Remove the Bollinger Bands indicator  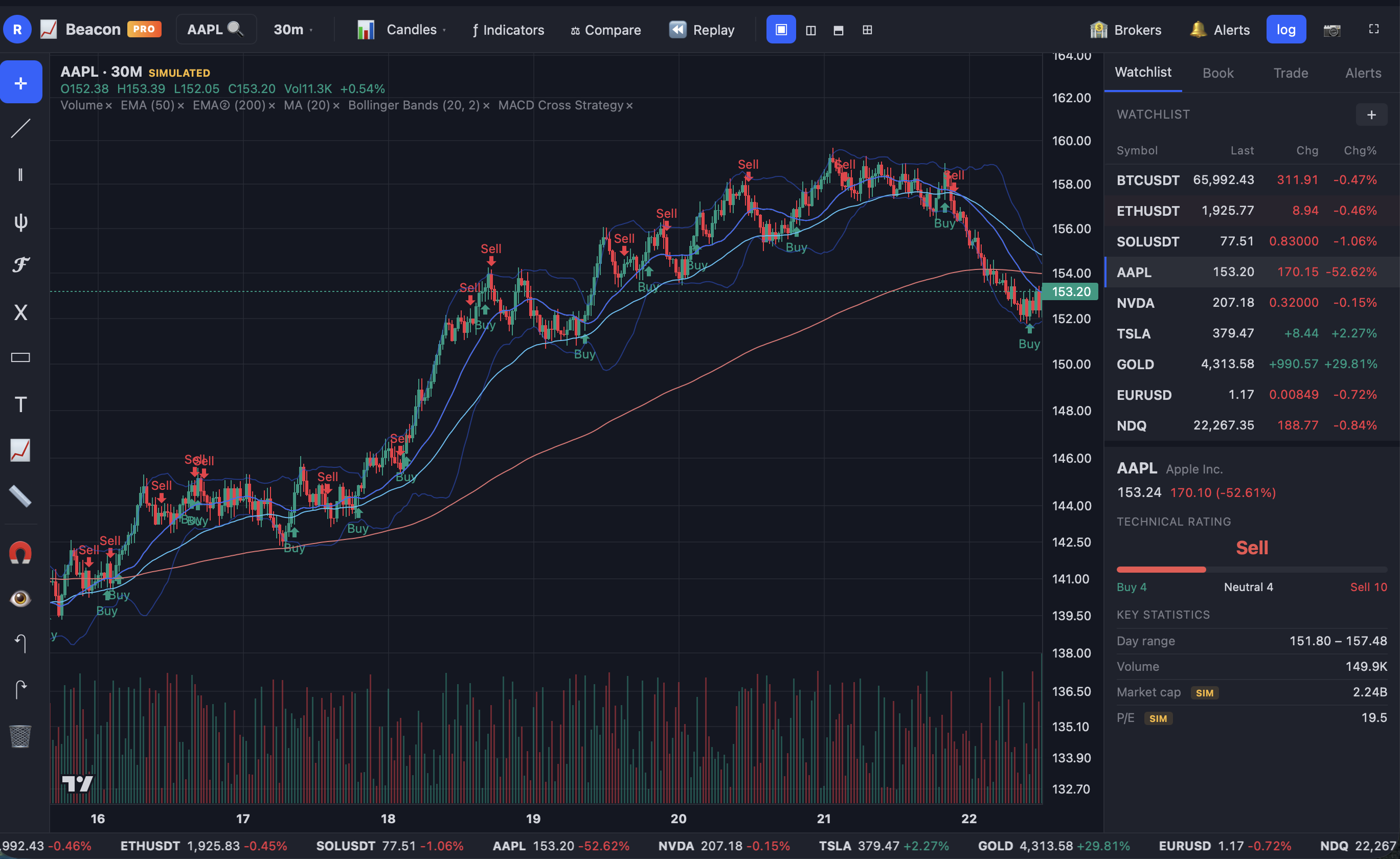486,106
